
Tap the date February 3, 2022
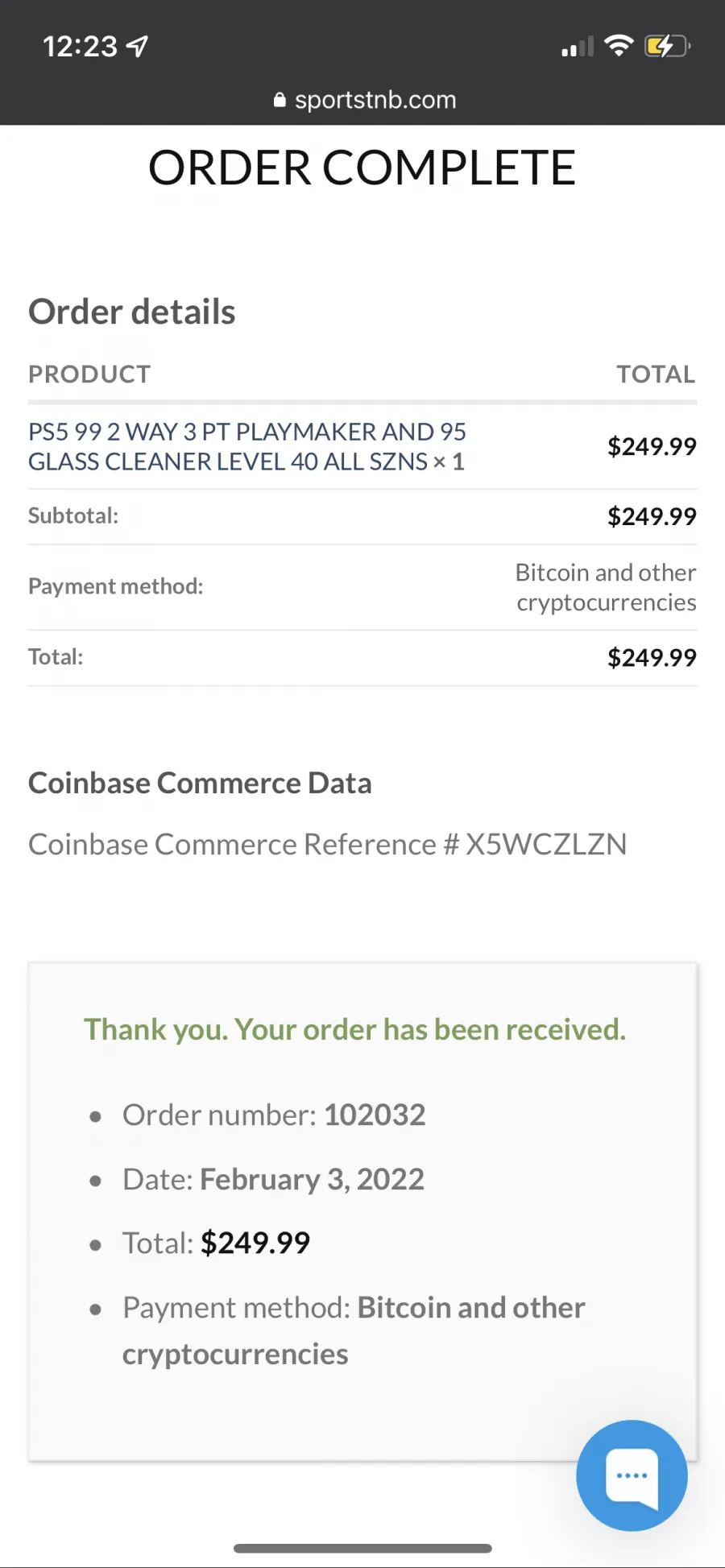(x=312, y=1179)
